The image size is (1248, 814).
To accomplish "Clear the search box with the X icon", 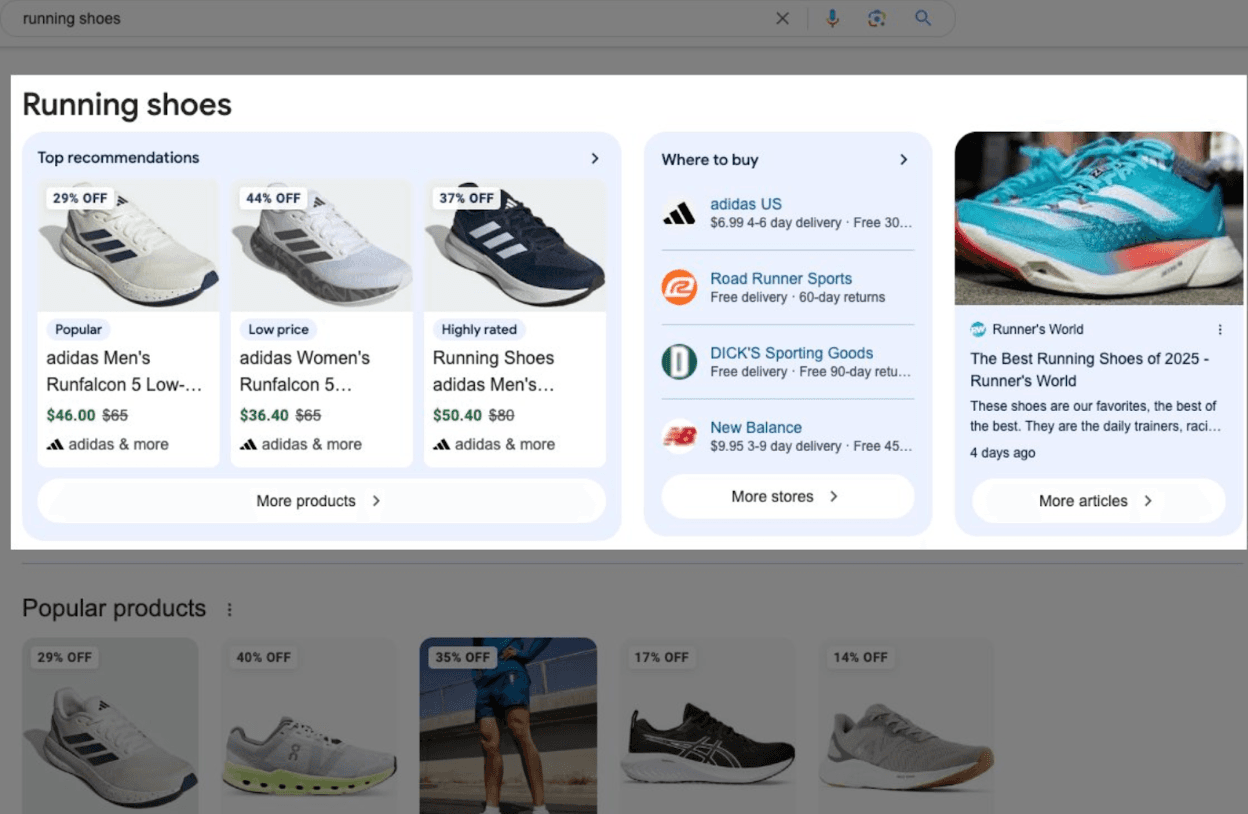I will point(783,18).
